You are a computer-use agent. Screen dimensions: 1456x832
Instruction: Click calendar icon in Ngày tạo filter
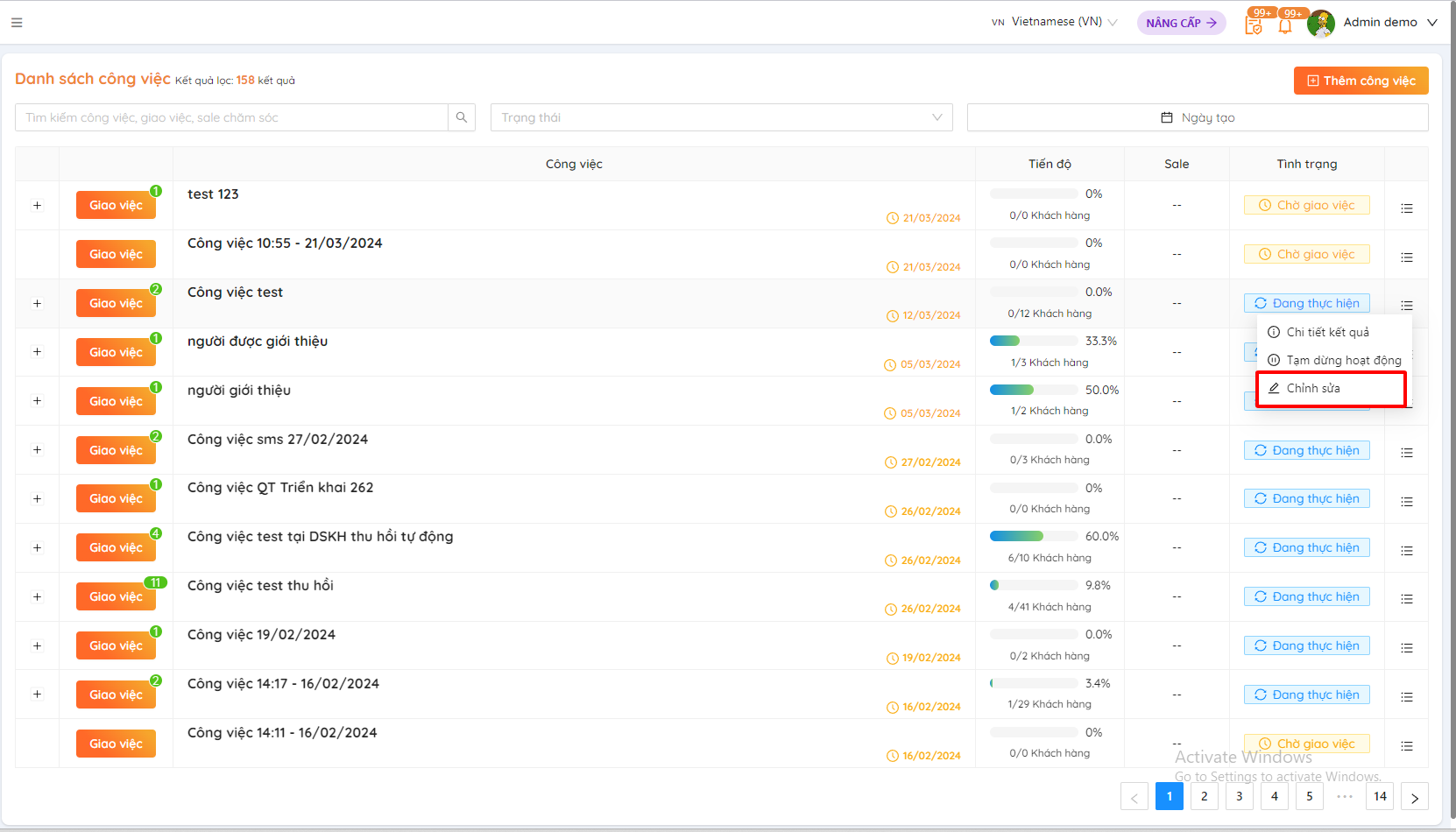point(1167,117)
